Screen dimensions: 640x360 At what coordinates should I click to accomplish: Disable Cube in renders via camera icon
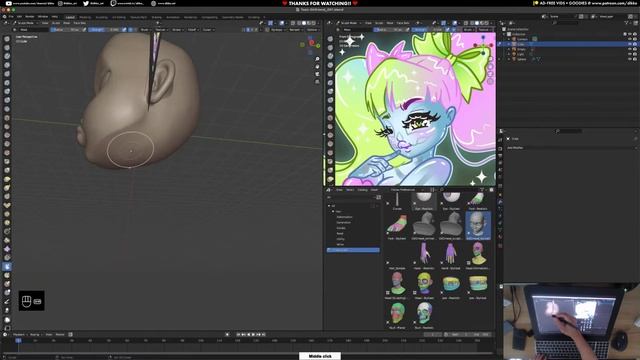click(x=635, y=44)
